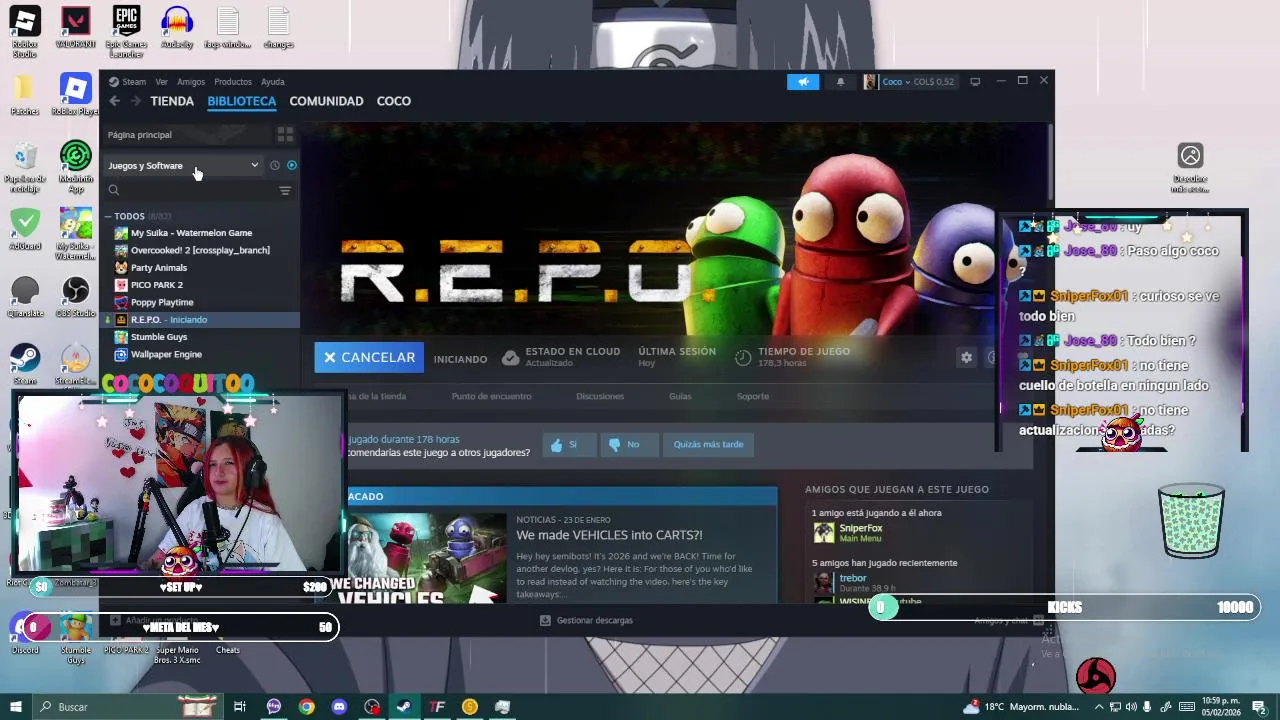The image size is (1280, 720).
Task: Open Audacity desktop icon
Action: [x=177, y=28]
